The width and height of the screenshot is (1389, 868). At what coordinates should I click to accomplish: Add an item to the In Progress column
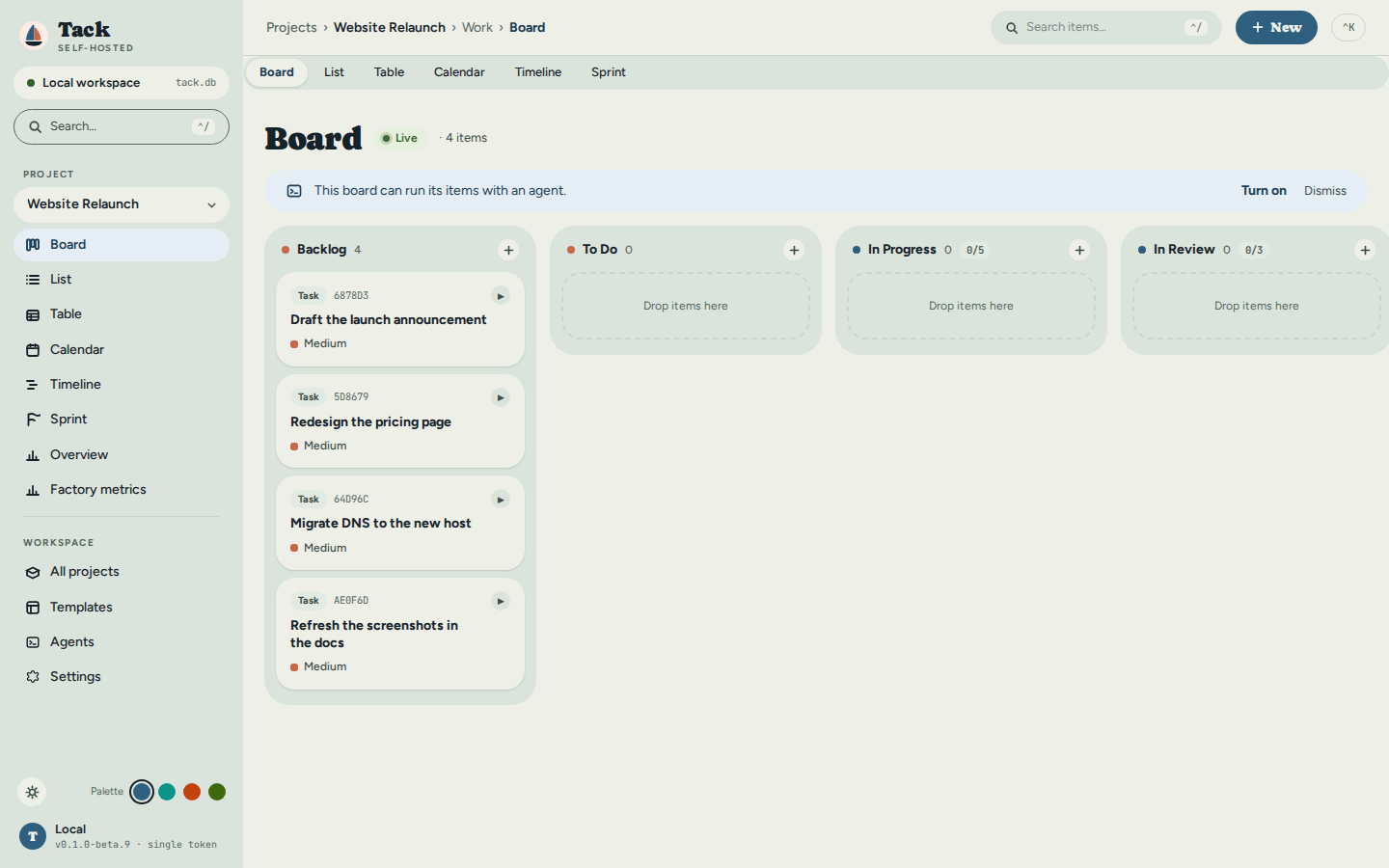(x=1079, y=251)
